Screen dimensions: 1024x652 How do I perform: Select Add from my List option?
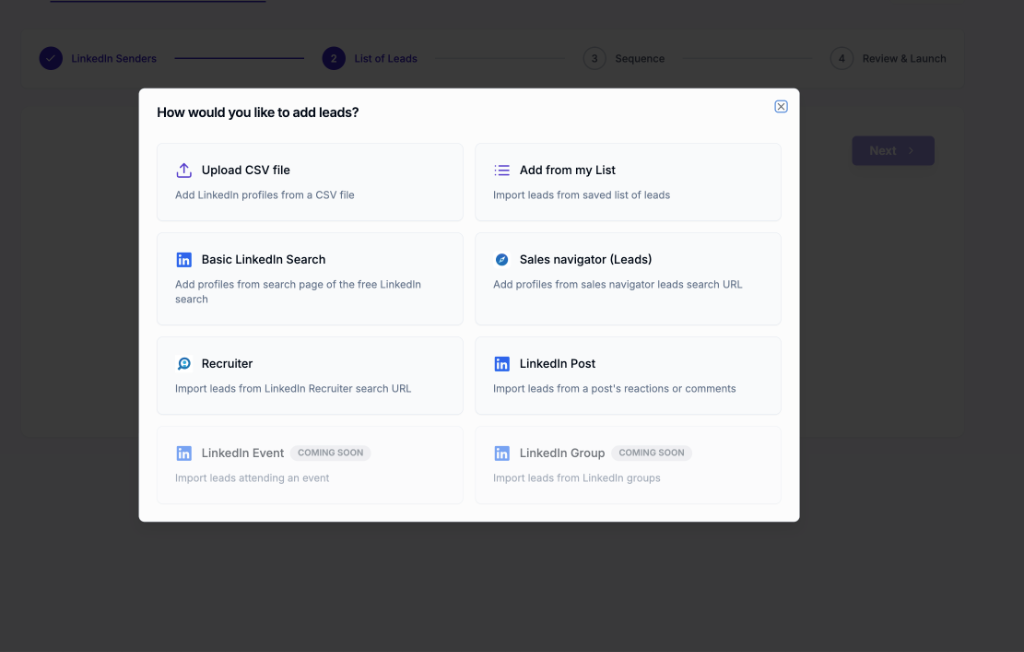pyautogui.click(x=628, y=182)
